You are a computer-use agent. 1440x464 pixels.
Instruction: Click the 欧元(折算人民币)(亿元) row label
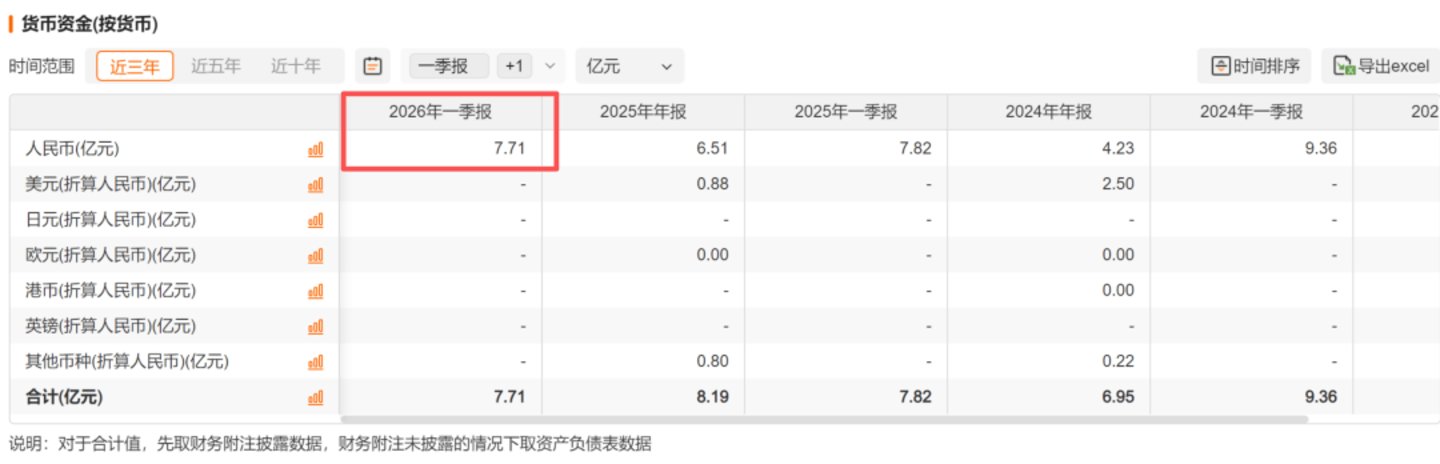click(110, 256)
